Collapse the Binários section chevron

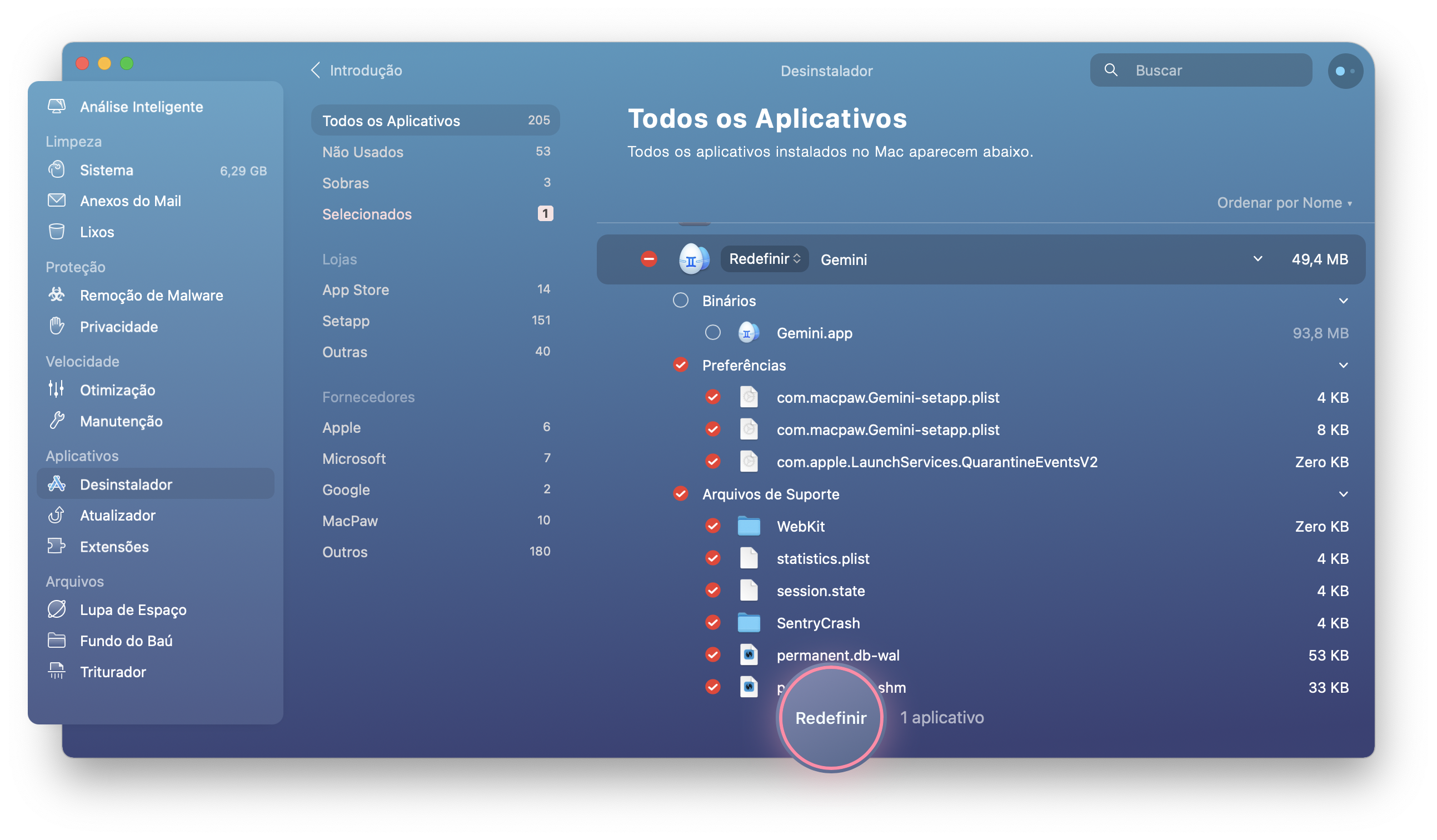click(x=1343, y=301)
